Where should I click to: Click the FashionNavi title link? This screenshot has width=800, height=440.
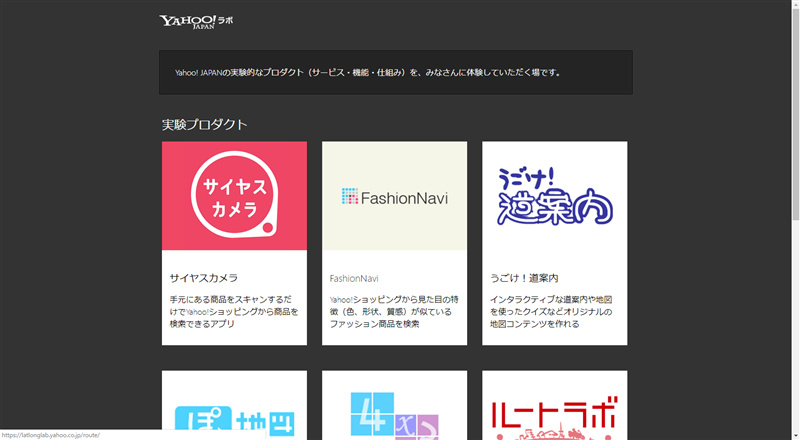pos(354,279)
